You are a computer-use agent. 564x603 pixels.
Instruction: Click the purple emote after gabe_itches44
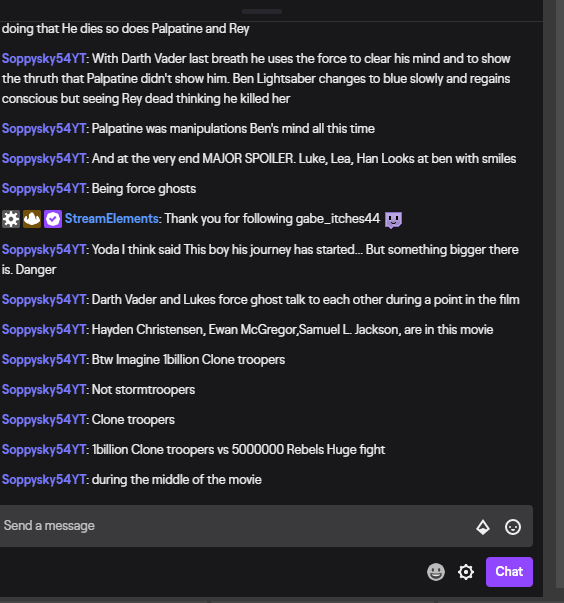click(x=393, y=220)
